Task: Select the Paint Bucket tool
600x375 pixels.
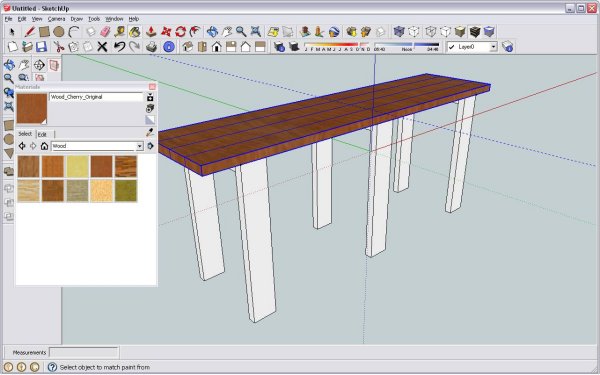Action: click(x=135, y=32)
